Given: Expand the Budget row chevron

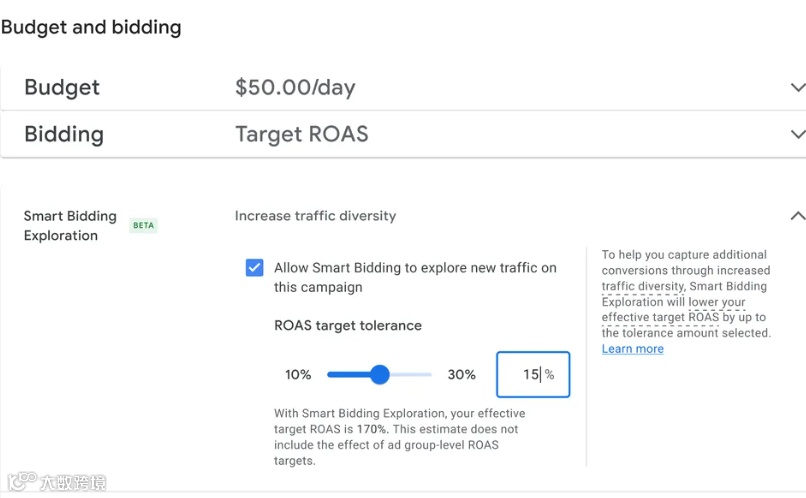Looking at the screenshot, I should (x=796, y=88).
